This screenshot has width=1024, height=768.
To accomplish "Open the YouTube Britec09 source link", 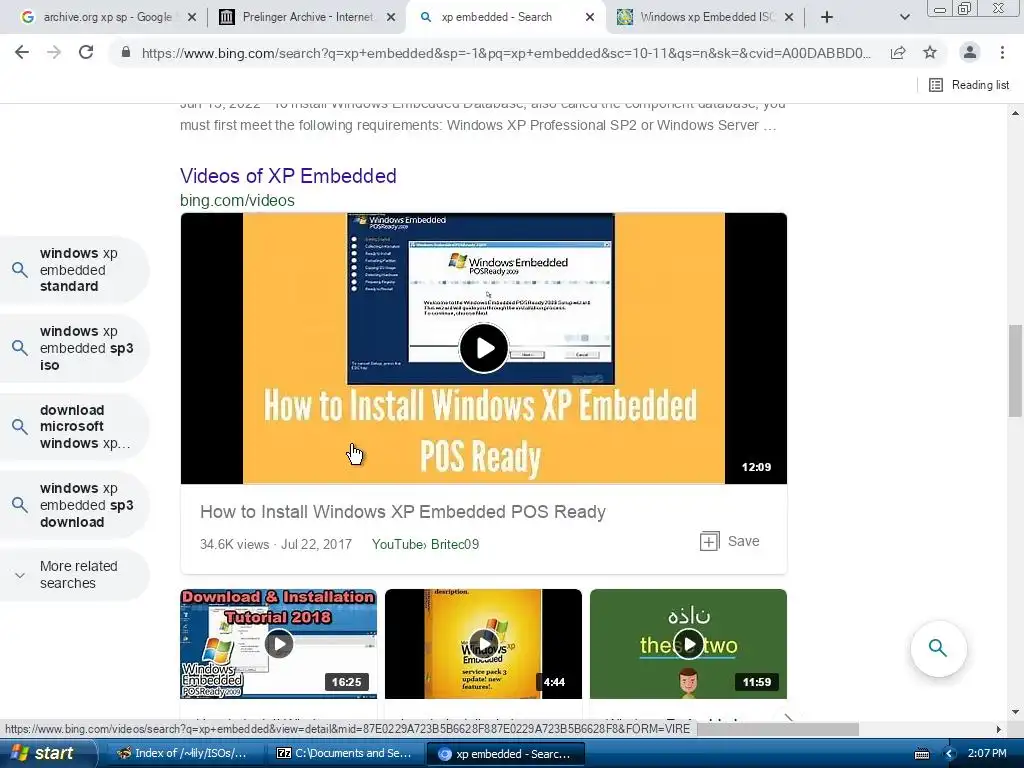I will pos(425,544).
